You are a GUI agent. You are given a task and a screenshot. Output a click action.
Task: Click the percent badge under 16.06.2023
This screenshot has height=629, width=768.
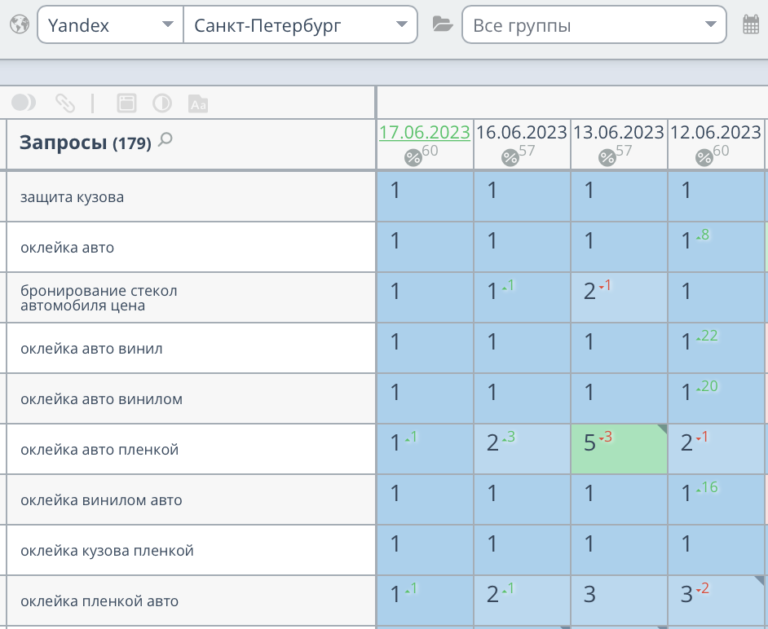[x=510, y=157]
